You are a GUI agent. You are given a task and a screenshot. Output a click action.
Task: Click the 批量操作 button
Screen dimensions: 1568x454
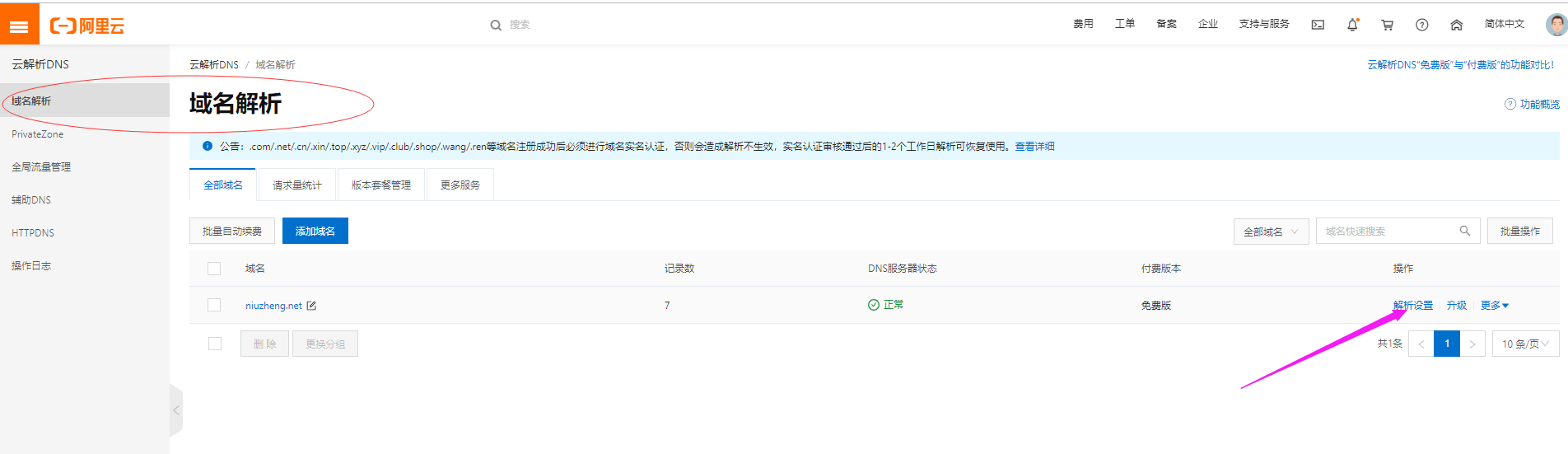click(1520, 231)
